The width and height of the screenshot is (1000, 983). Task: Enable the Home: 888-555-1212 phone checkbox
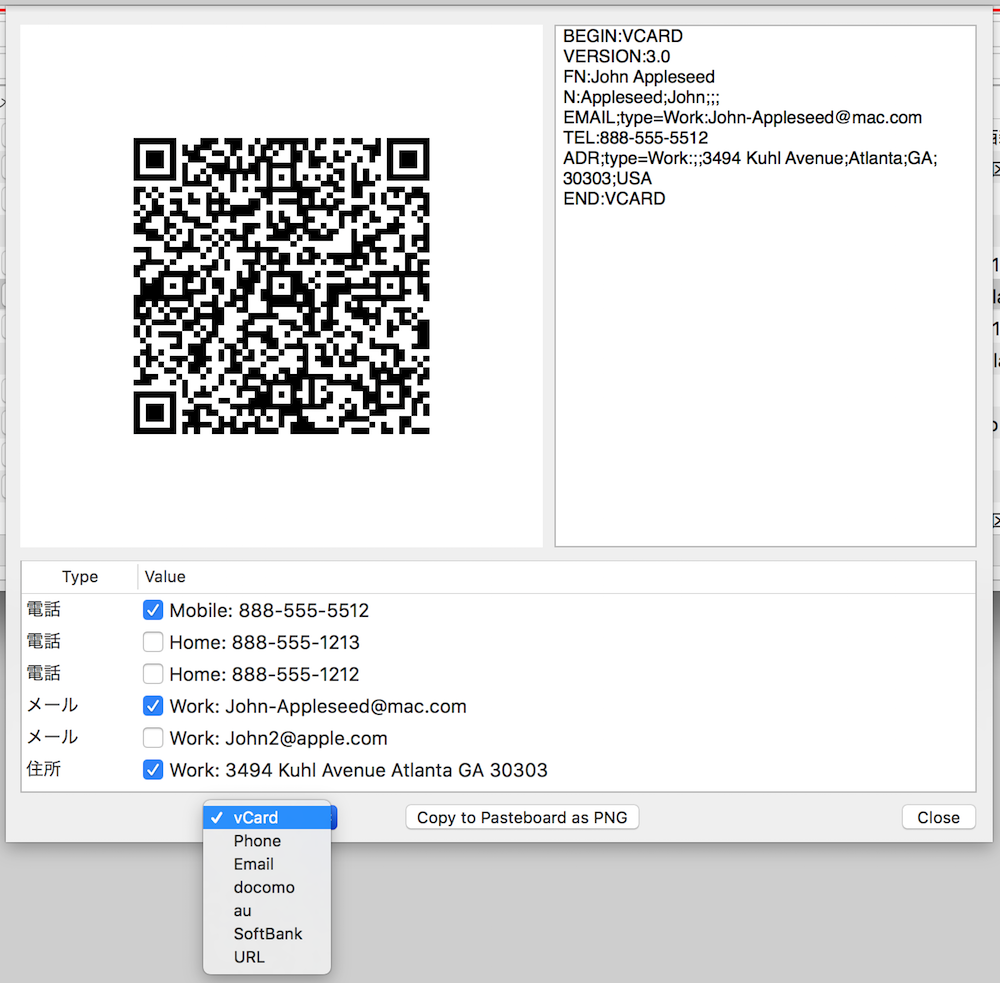152,674
